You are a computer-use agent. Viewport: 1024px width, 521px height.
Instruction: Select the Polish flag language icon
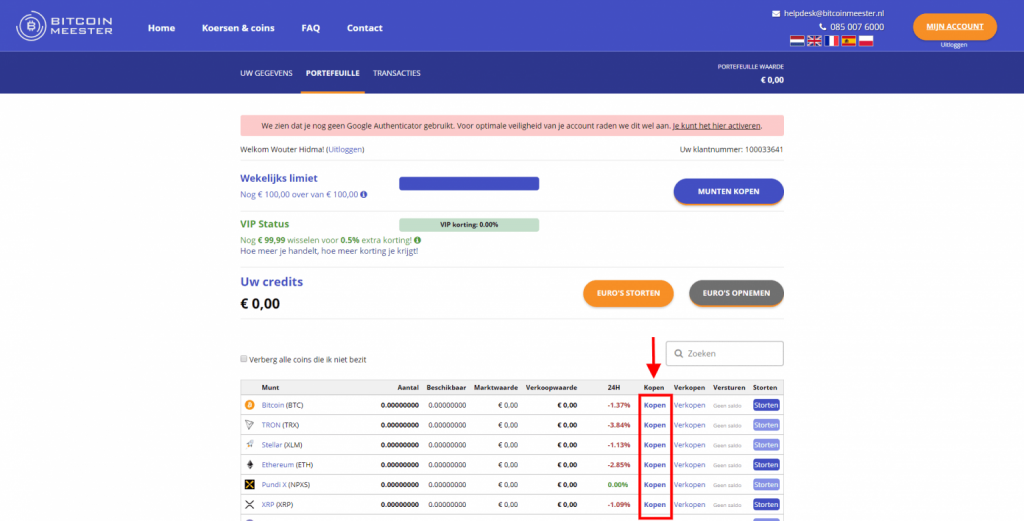[x=866, y=41]
